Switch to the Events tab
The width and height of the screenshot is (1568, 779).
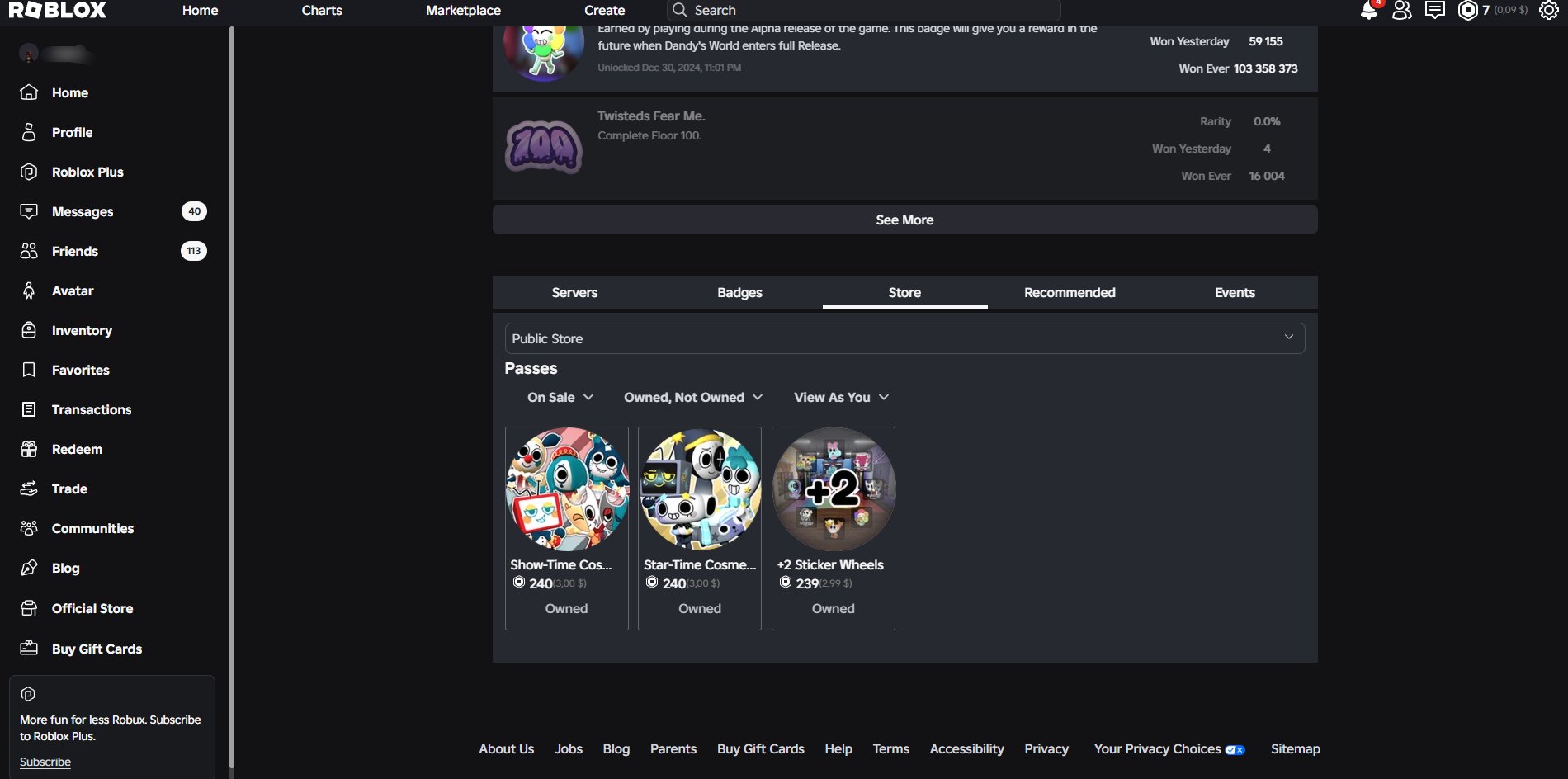pyautogui.click(x=1235, y=292)
